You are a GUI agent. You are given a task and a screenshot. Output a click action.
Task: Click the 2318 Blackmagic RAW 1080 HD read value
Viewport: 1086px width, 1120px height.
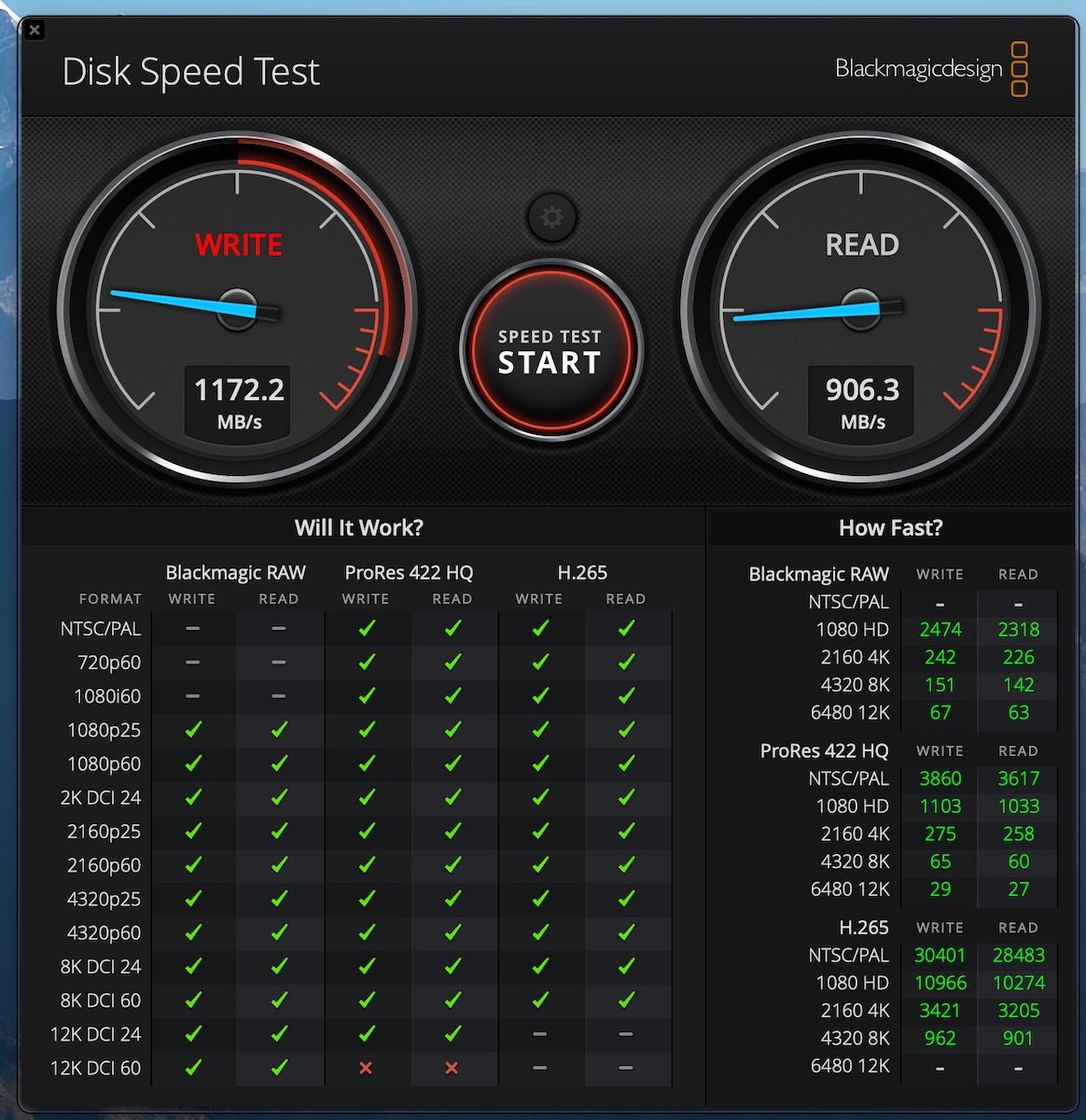(1018, 630)
